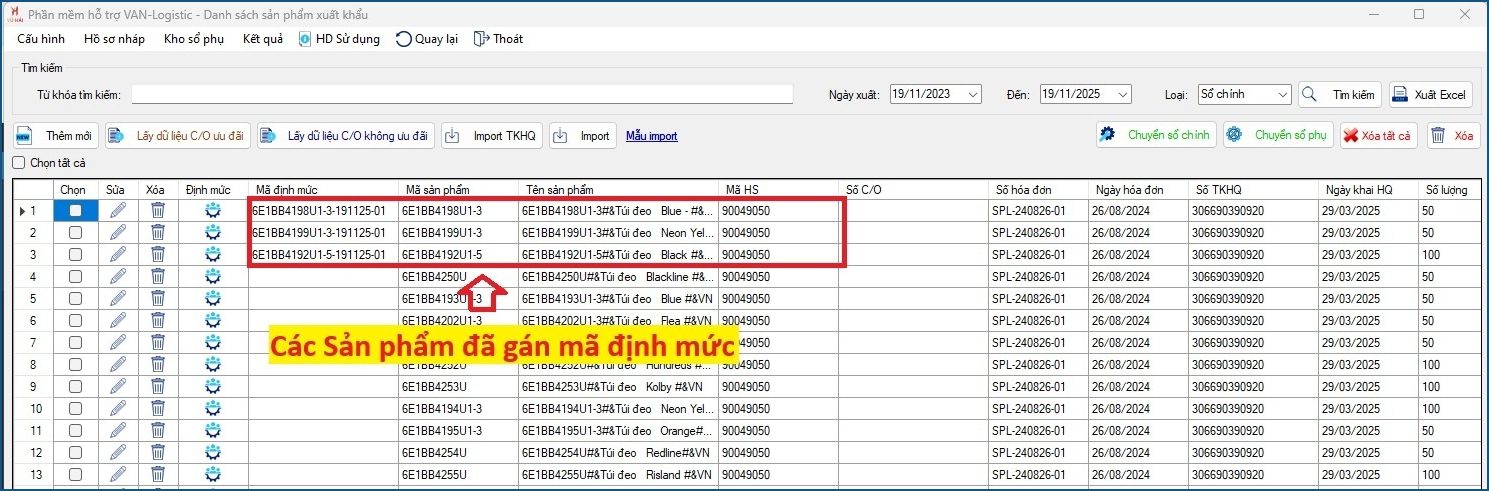Viewport: 1489px width, 491px height.
Task: Open Định mức gear icon in row 12
Action: coord(212,453)
